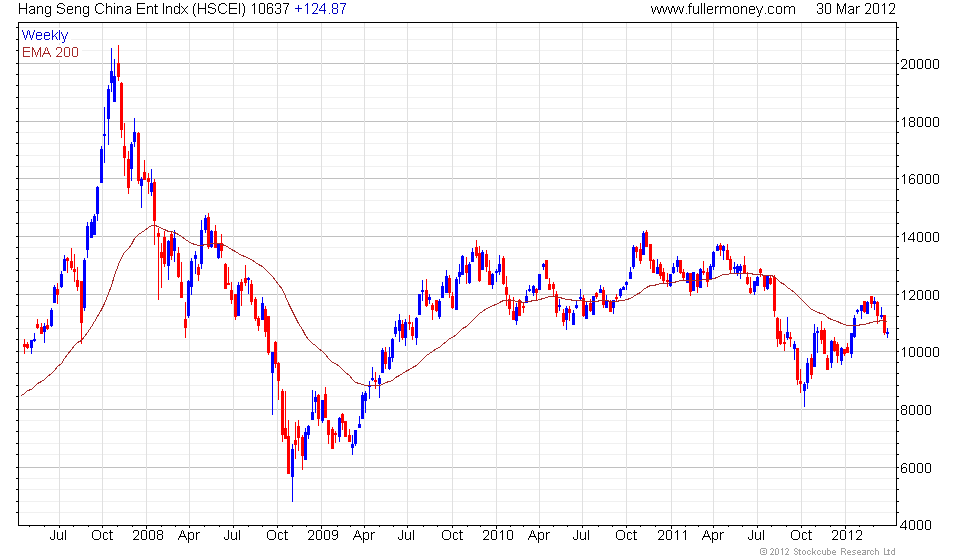The image size is (980, 560).
Task: Click the 6000 price axis label
Action: (916, 468)
